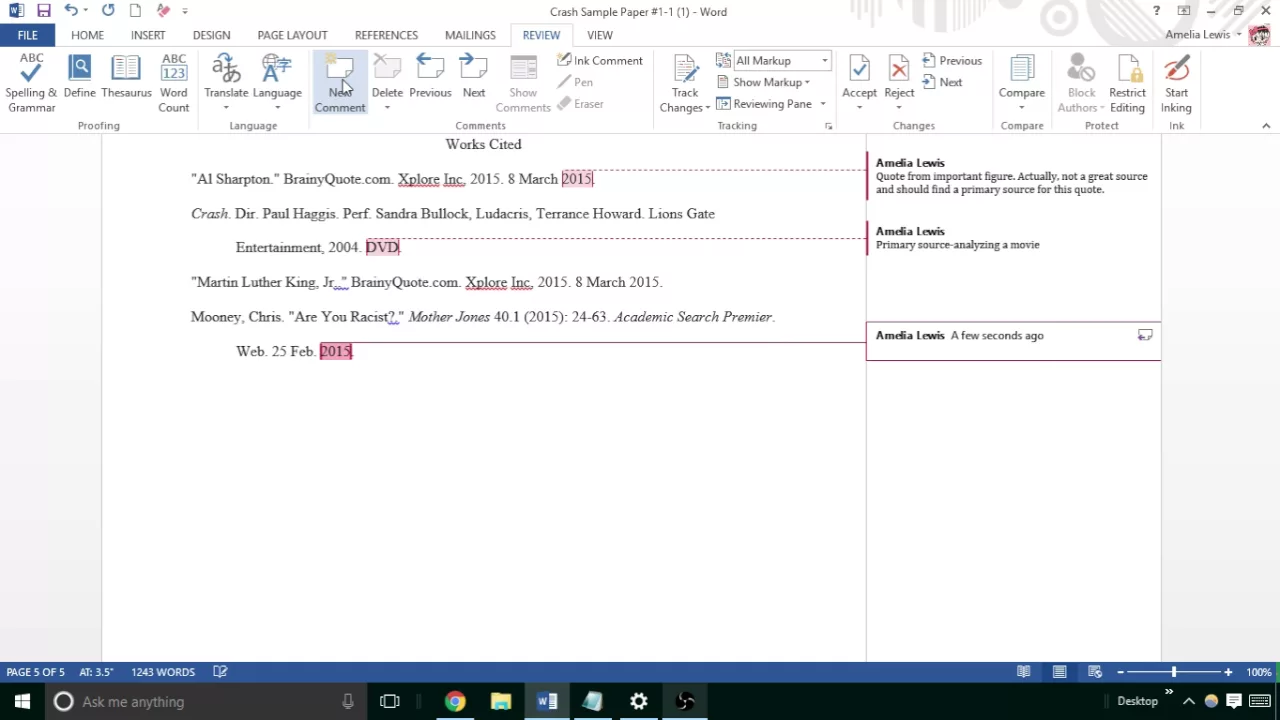
Task: Redo the last action
Action: pos(108,11)
